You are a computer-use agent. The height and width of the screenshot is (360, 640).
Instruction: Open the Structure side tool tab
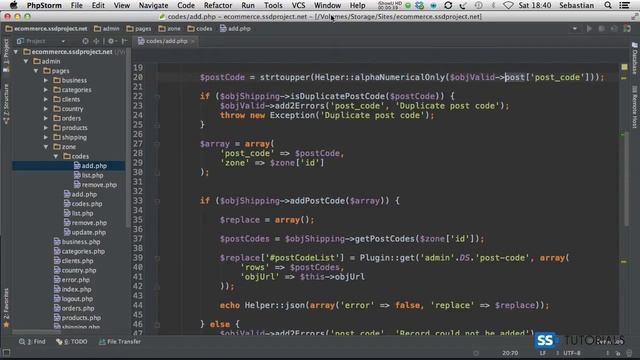pyautogui.click(x=6, y=104)
